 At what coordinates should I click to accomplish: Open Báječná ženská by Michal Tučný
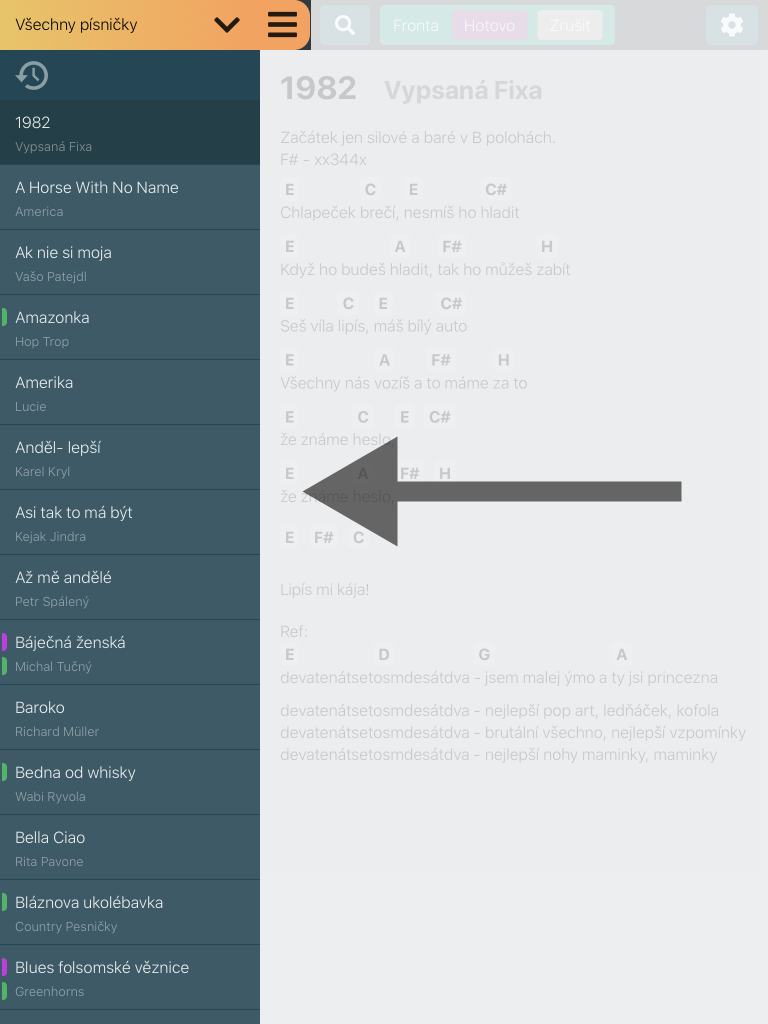click(x=130, y=652)
